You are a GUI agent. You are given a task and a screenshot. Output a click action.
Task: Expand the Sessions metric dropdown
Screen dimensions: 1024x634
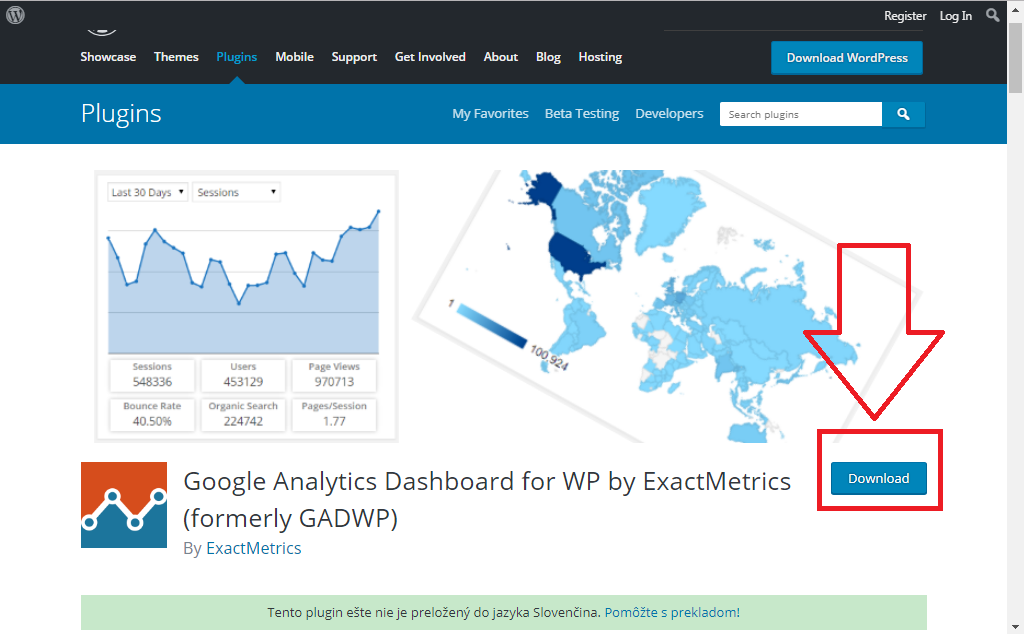tap(236, 192)
